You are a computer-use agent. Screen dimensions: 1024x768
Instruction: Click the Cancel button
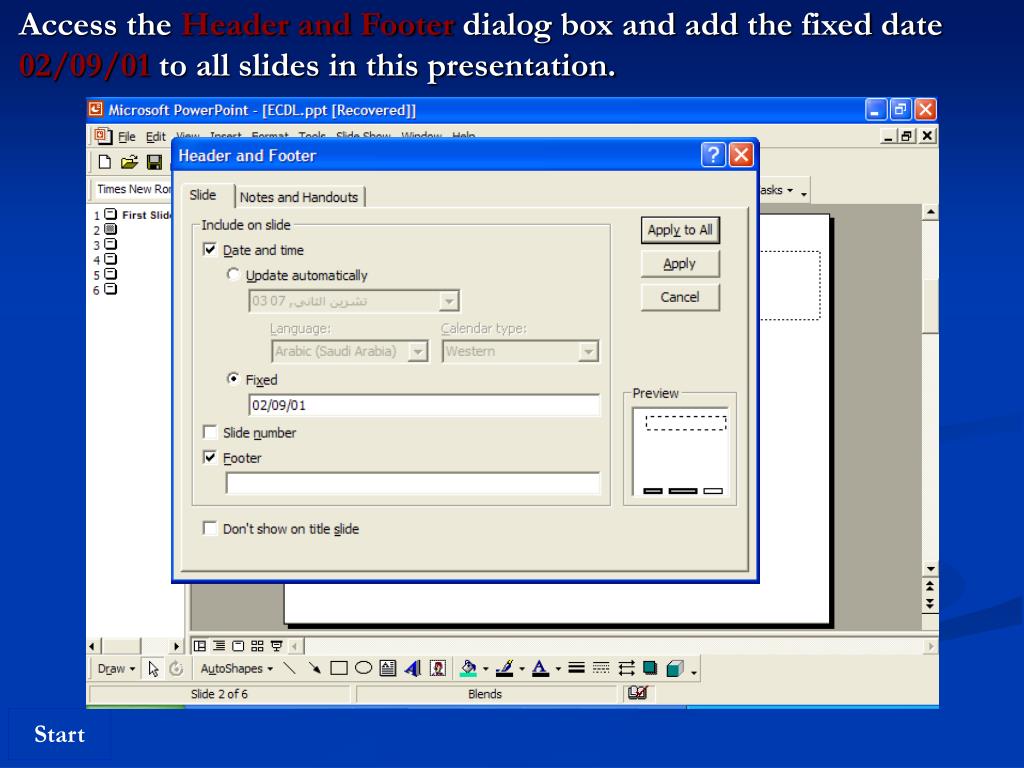coord(680,297)
